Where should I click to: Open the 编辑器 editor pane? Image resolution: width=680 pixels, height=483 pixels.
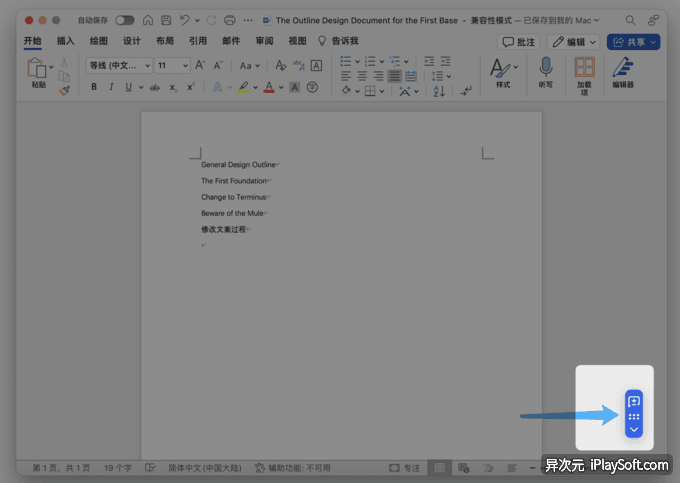click(623, 73)
